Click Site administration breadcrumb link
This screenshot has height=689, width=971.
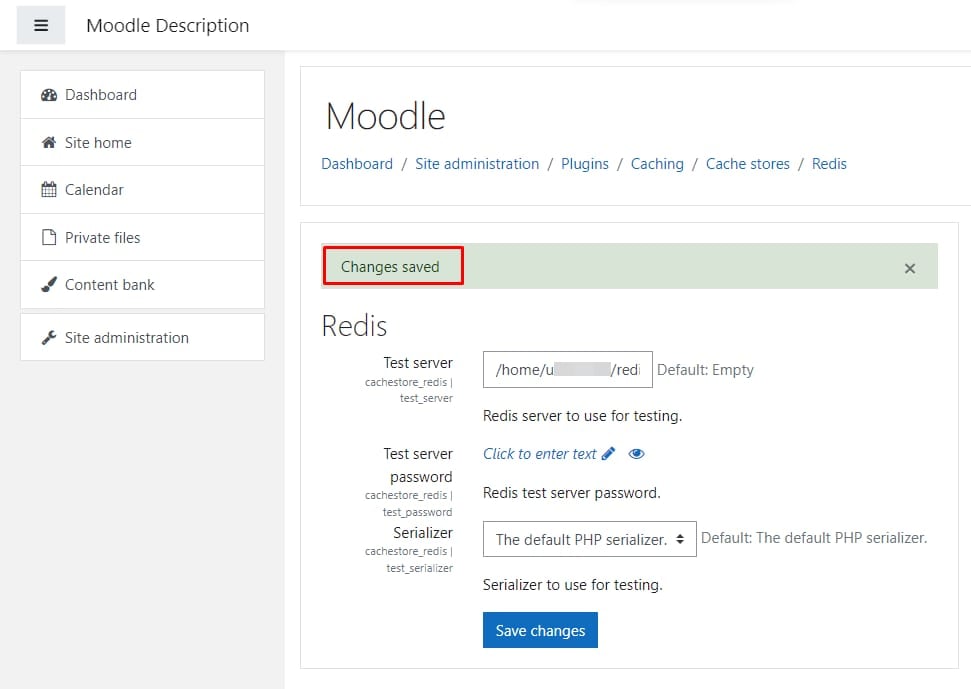click(x=477, y=164)
